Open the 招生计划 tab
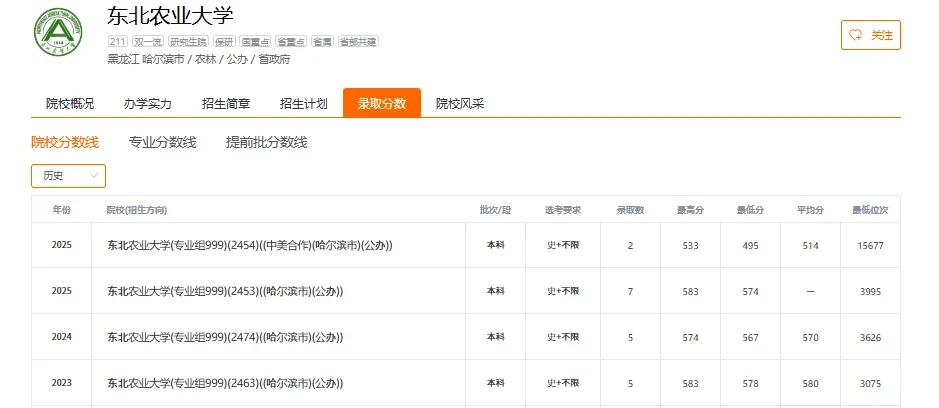 [304, 104]
